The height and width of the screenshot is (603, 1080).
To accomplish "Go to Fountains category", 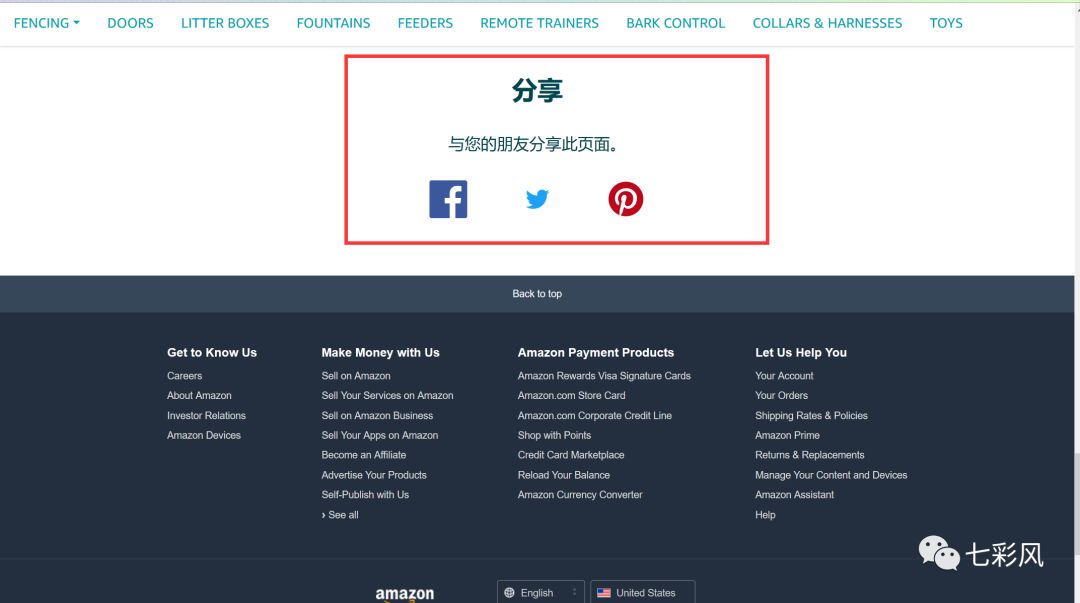I will pos(333,23).
